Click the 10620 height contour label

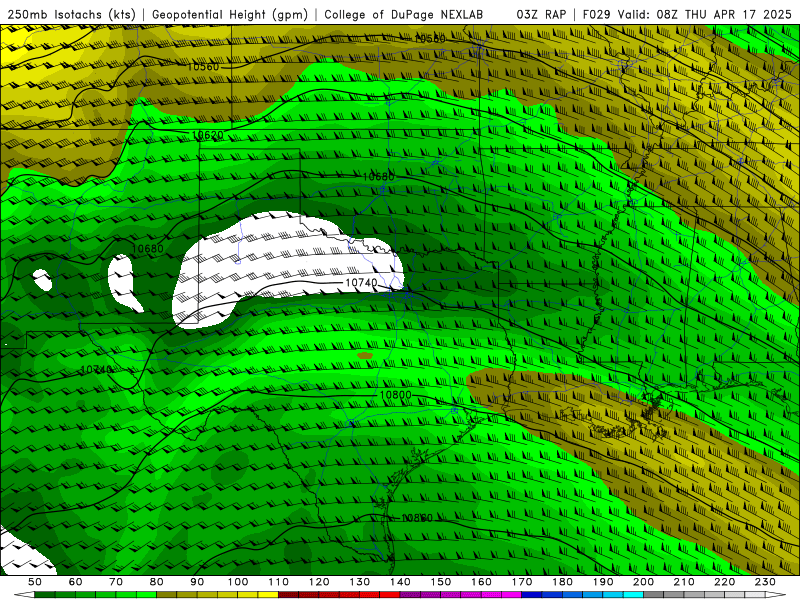tap(207, 135)
